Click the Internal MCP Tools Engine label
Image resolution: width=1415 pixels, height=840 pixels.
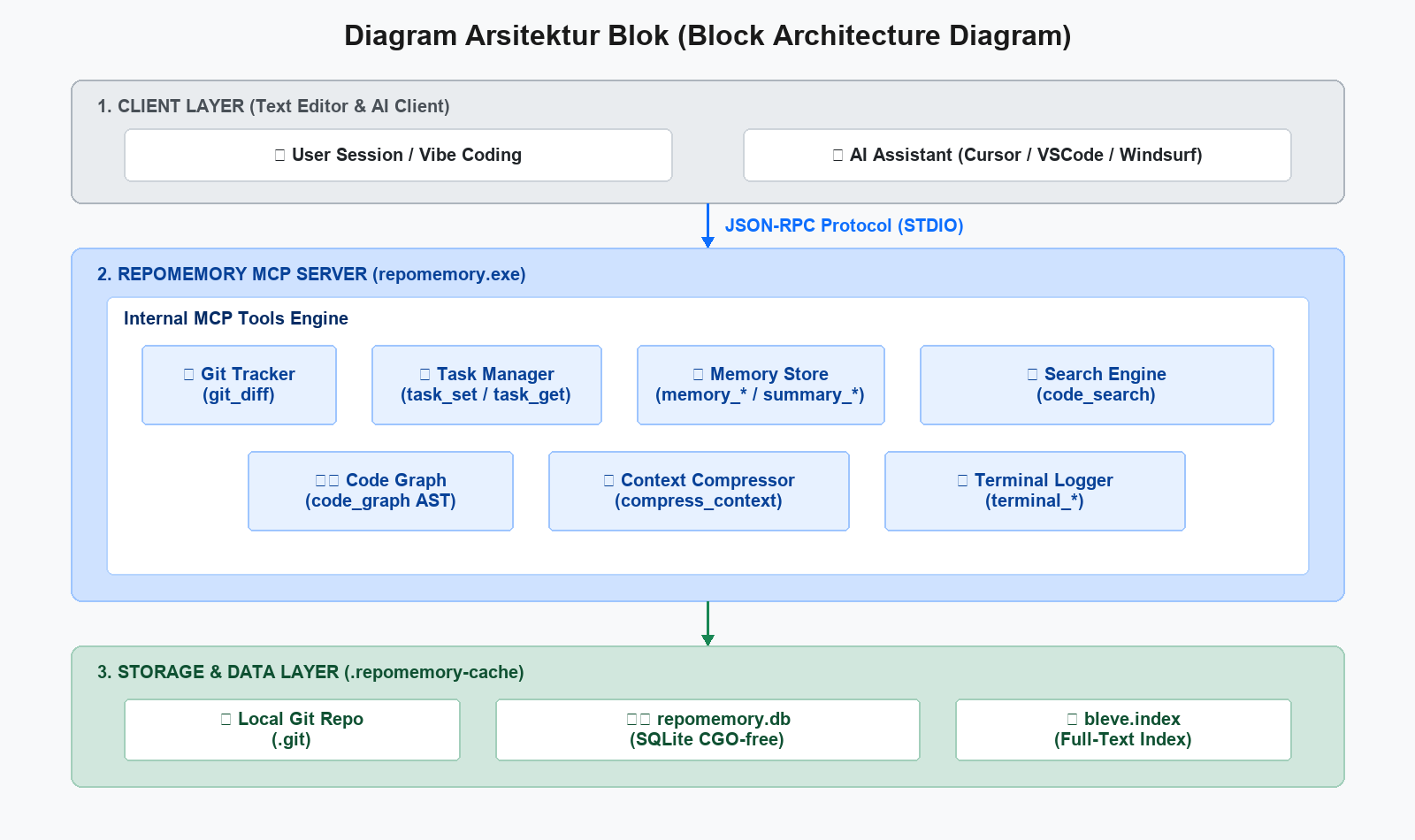click(x=236, y=318)
